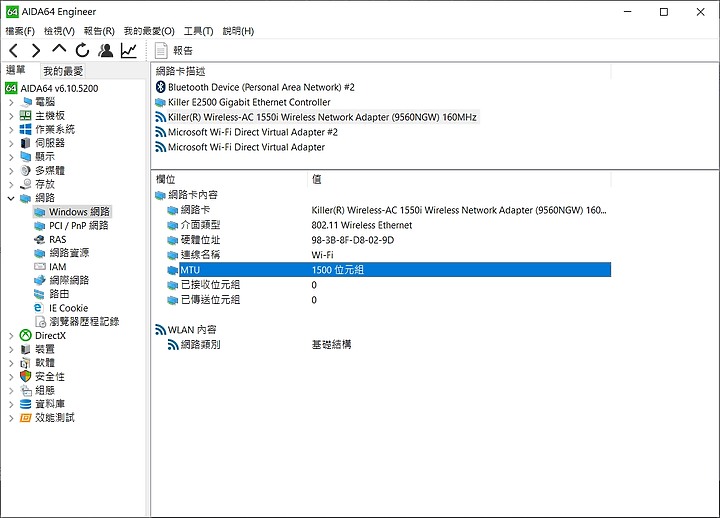Screen dimensions: 720x518
Task: Collapse the 網路 tree node
Action: pyautogui.click(x=11, y=198)
